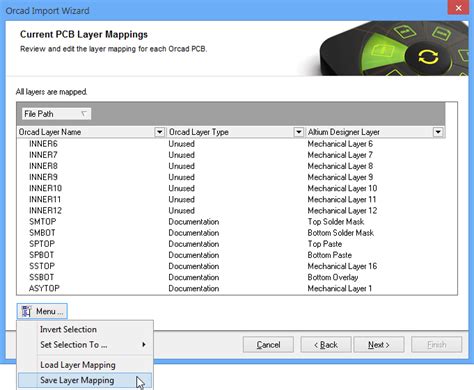Viewport: 474px width, 390px height.
Task: Click the Finish button
Action: 437,345
